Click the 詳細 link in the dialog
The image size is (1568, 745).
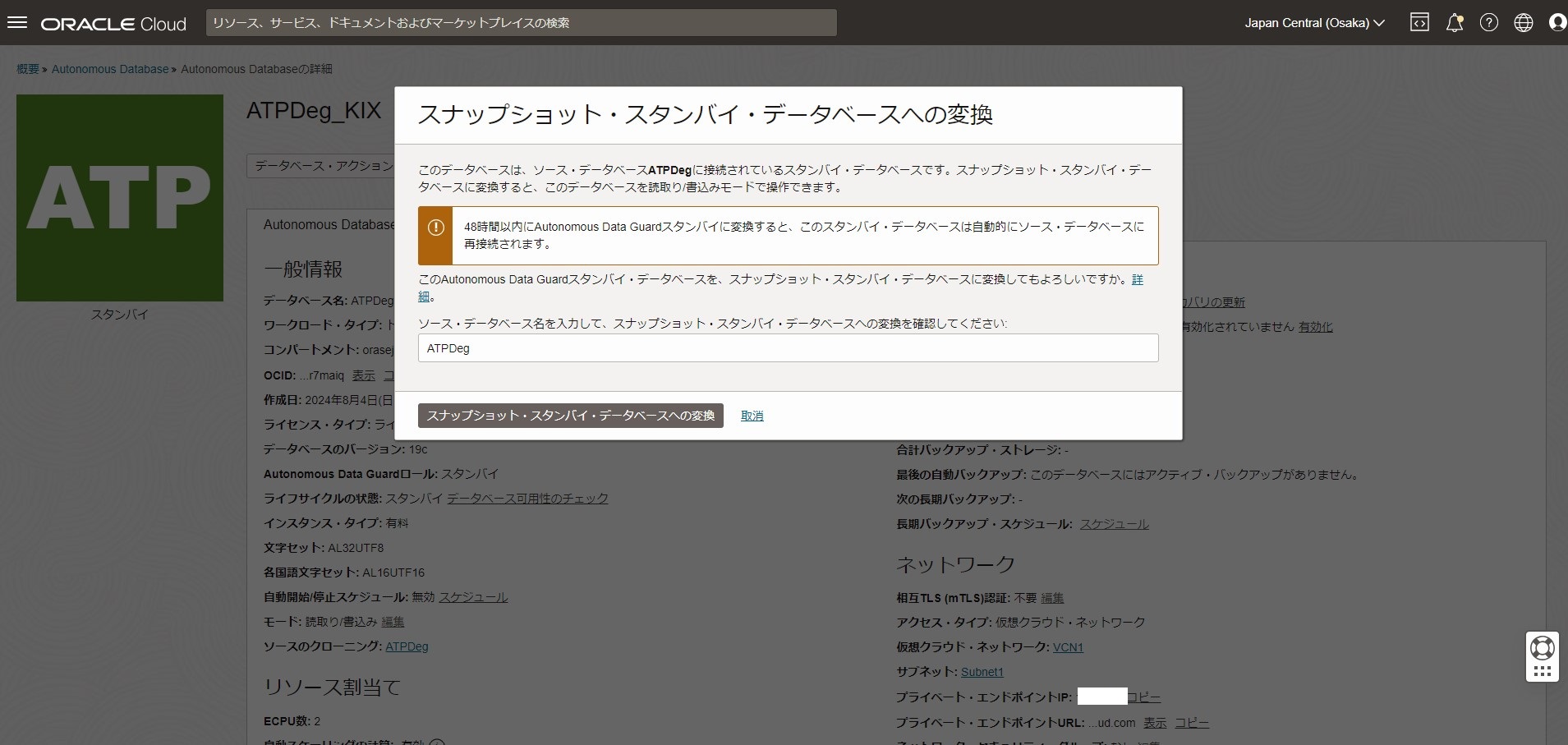point(1137,280)
